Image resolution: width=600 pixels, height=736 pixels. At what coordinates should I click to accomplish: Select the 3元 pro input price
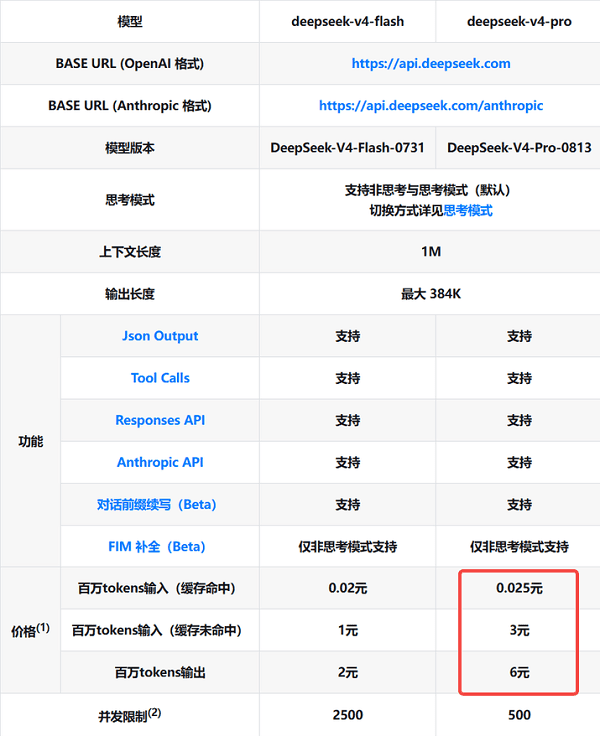[519, 630]
